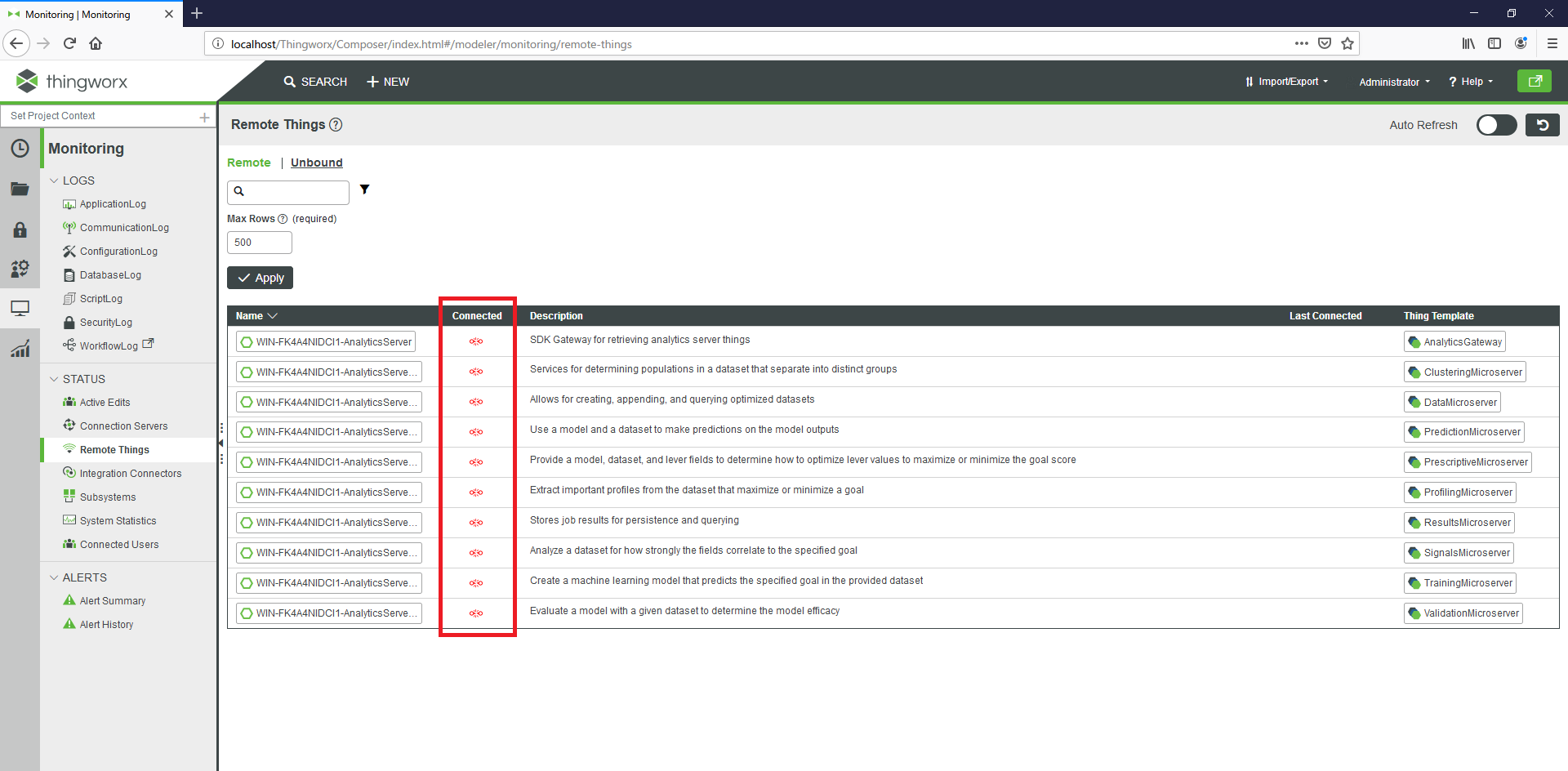Select the green open-in-new-window button

pyautogui.click(x=1534, y=81)
